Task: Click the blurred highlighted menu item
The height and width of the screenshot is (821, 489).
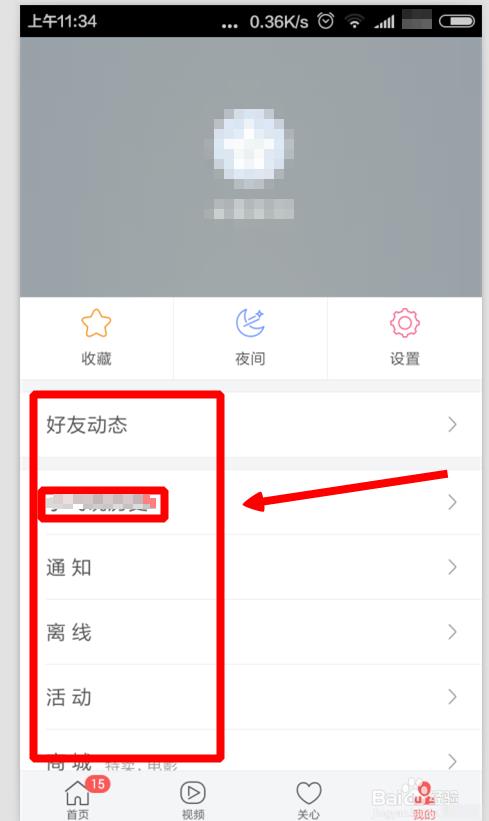Action: (102, 504)
